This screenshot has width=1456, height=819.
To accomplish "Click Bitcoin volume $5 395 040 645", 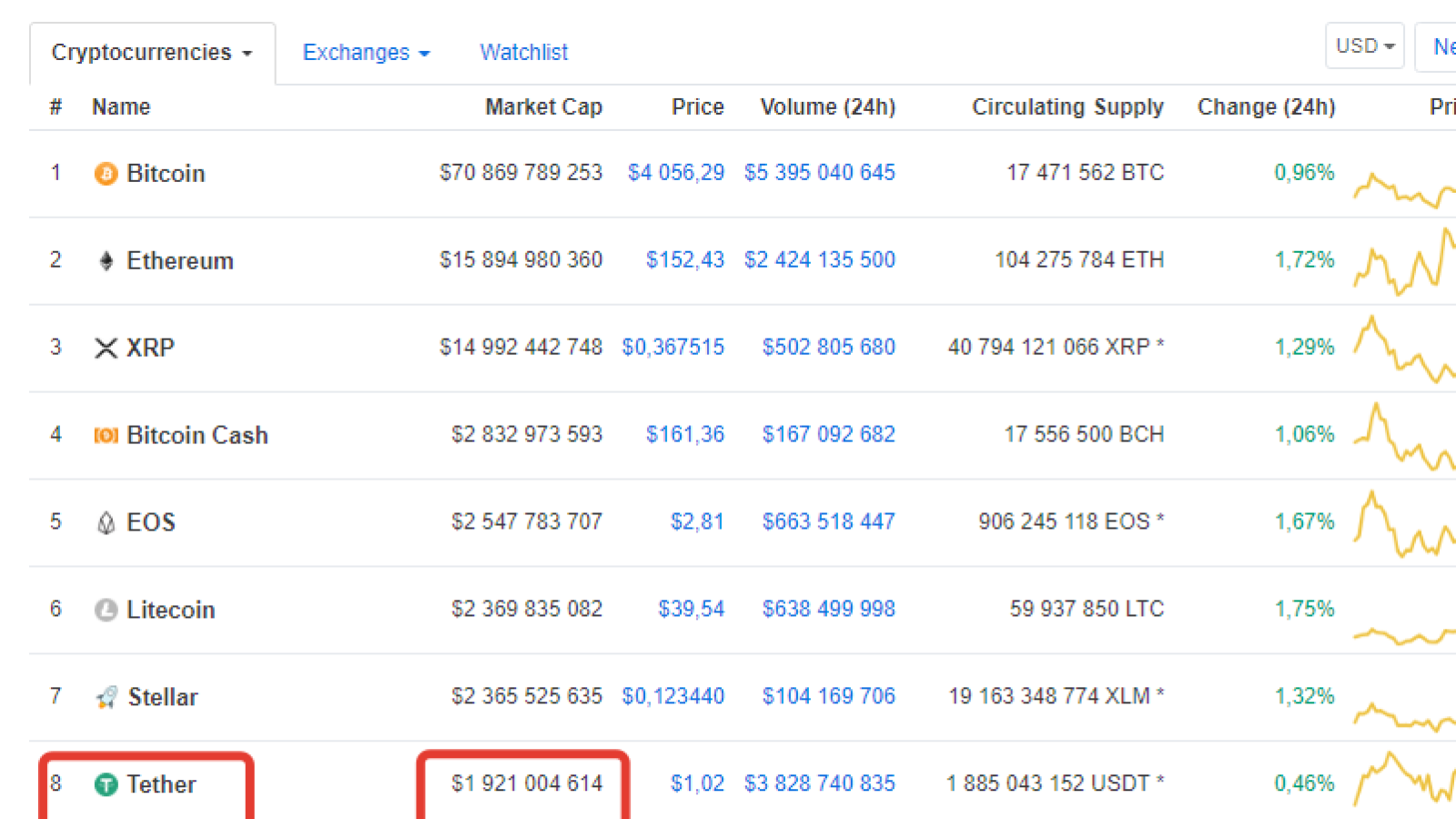I will [x=820, y=173].
